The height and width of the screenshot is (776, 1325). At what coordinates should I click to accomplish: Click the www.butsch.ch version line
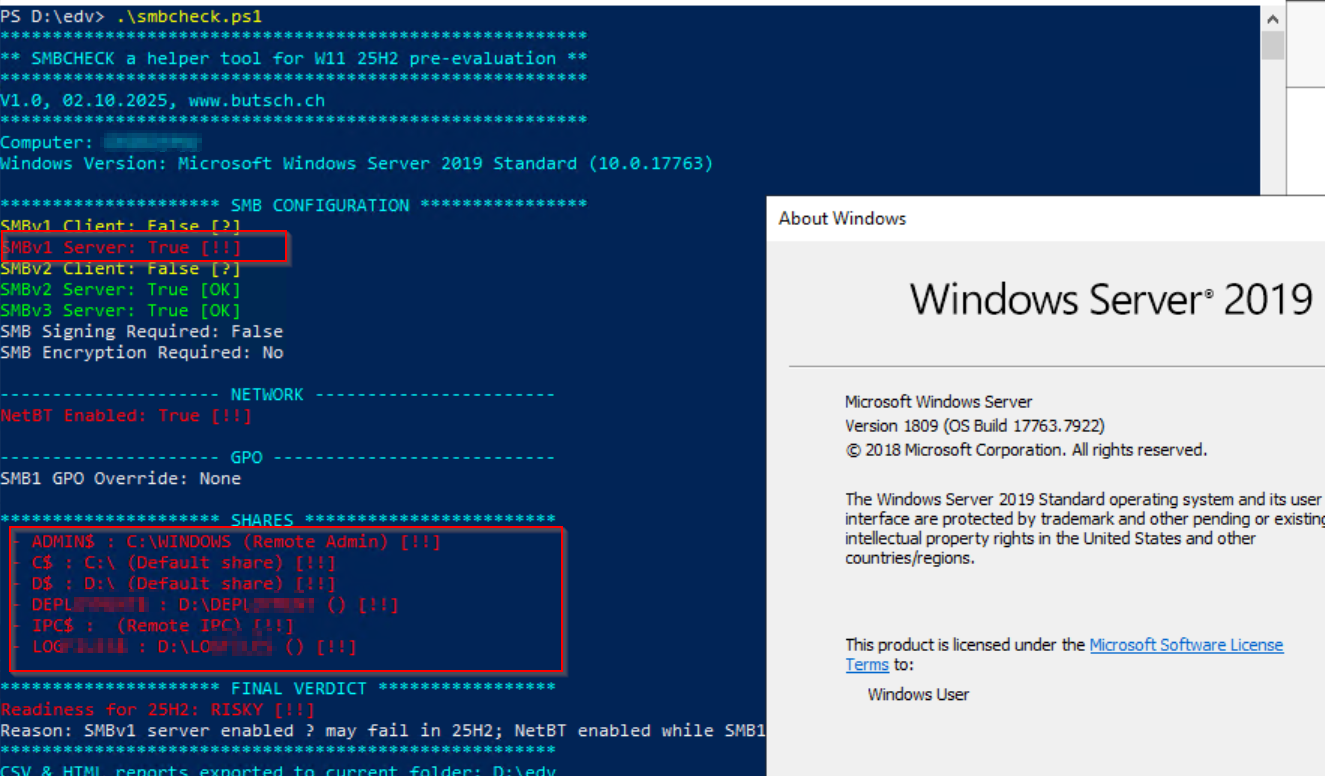[x=162, y=101]
